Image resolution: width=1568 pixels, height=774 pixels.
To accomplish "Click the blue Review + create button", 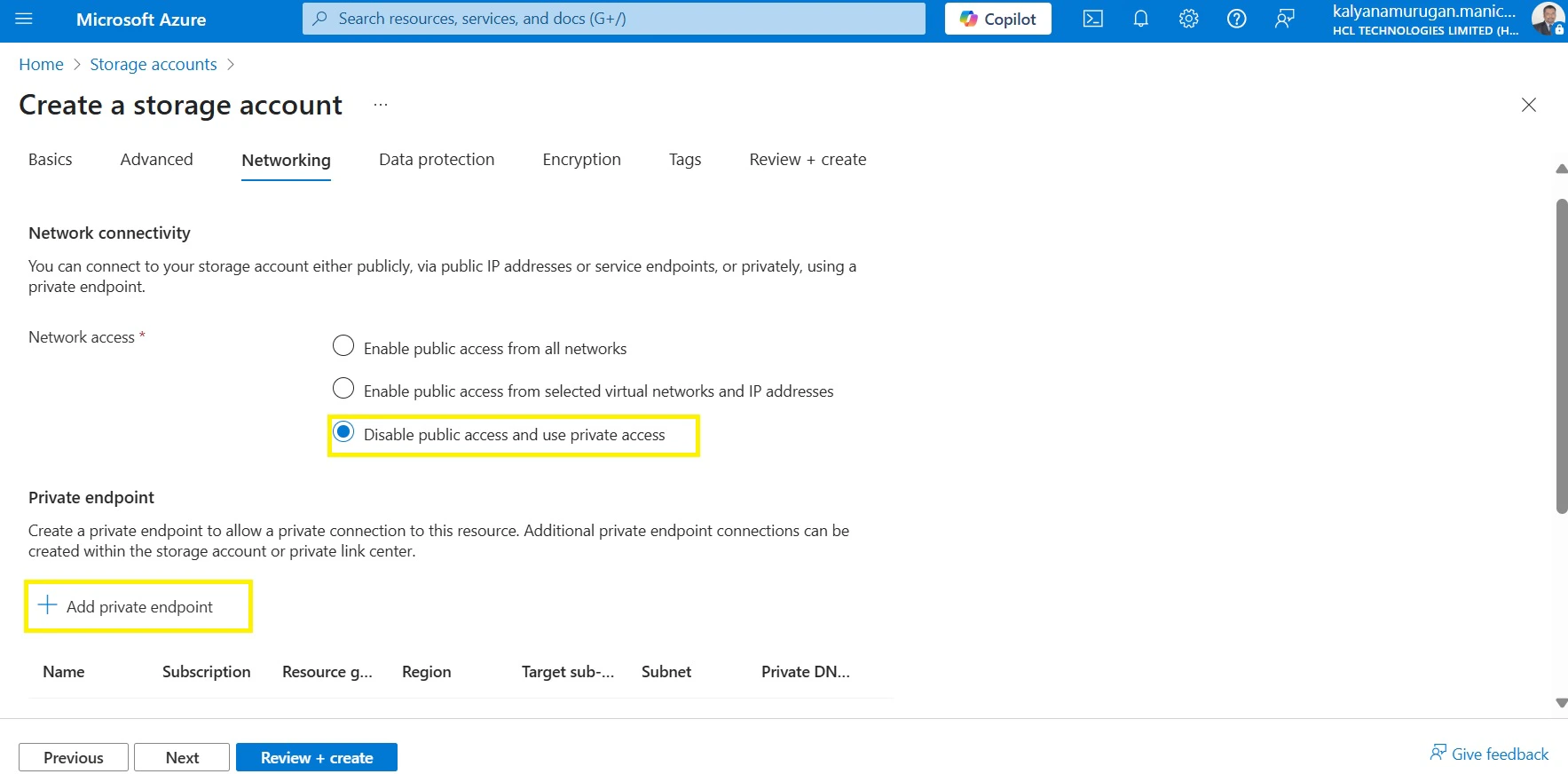I will (x=317, y=757).
